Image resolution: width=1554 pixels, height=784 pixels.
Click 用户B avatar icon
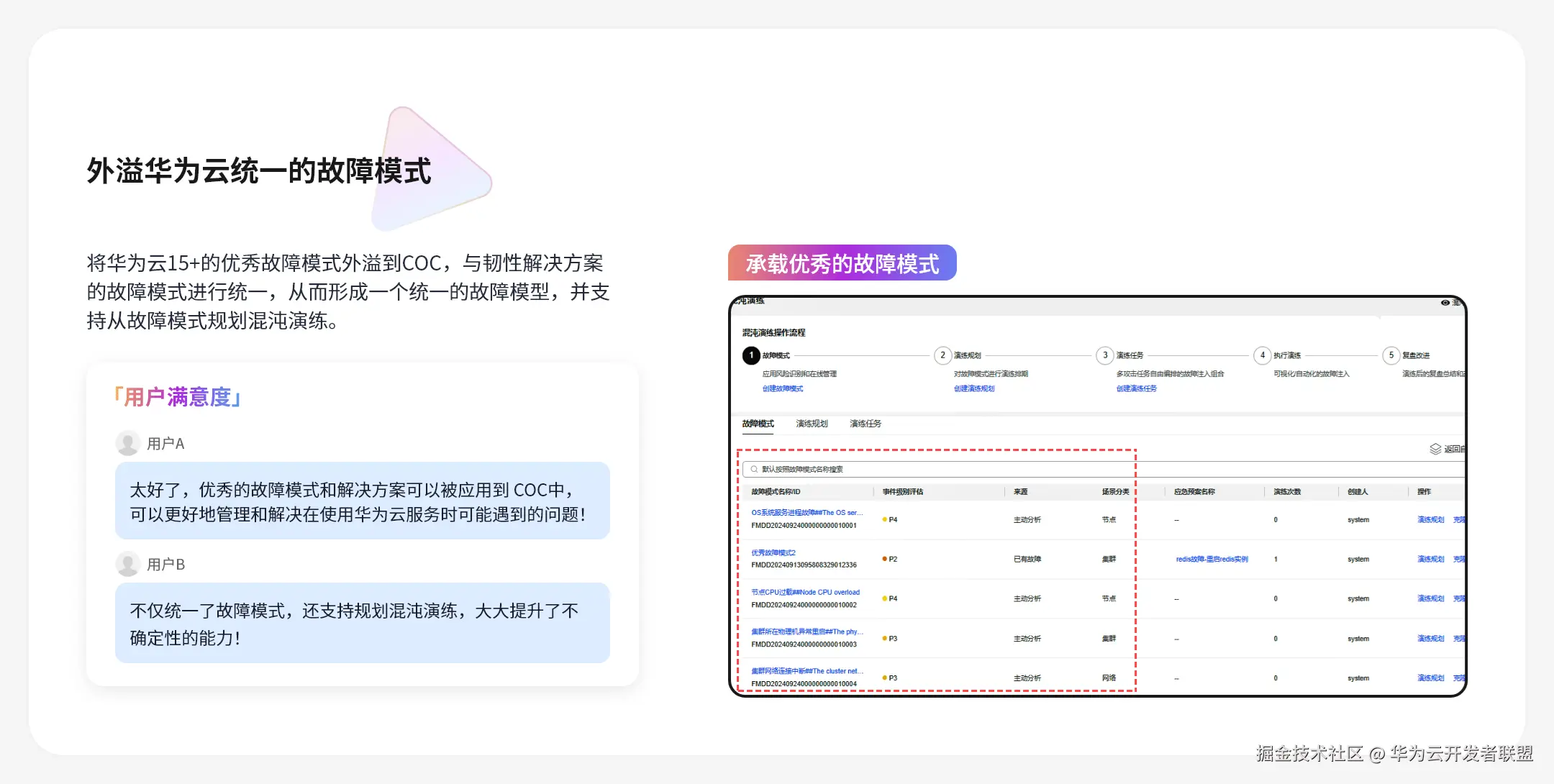pyautogui.click(x=127, y=564)
